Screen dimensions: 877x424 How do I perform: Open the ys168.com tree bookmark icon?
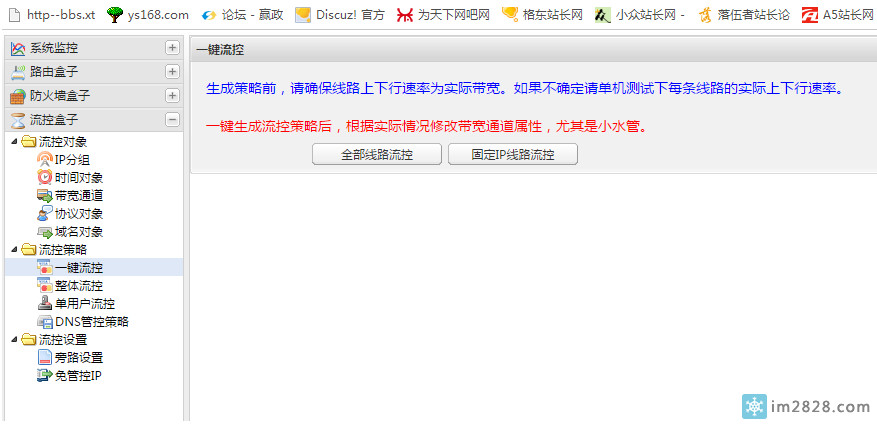[x=115, y=15]
